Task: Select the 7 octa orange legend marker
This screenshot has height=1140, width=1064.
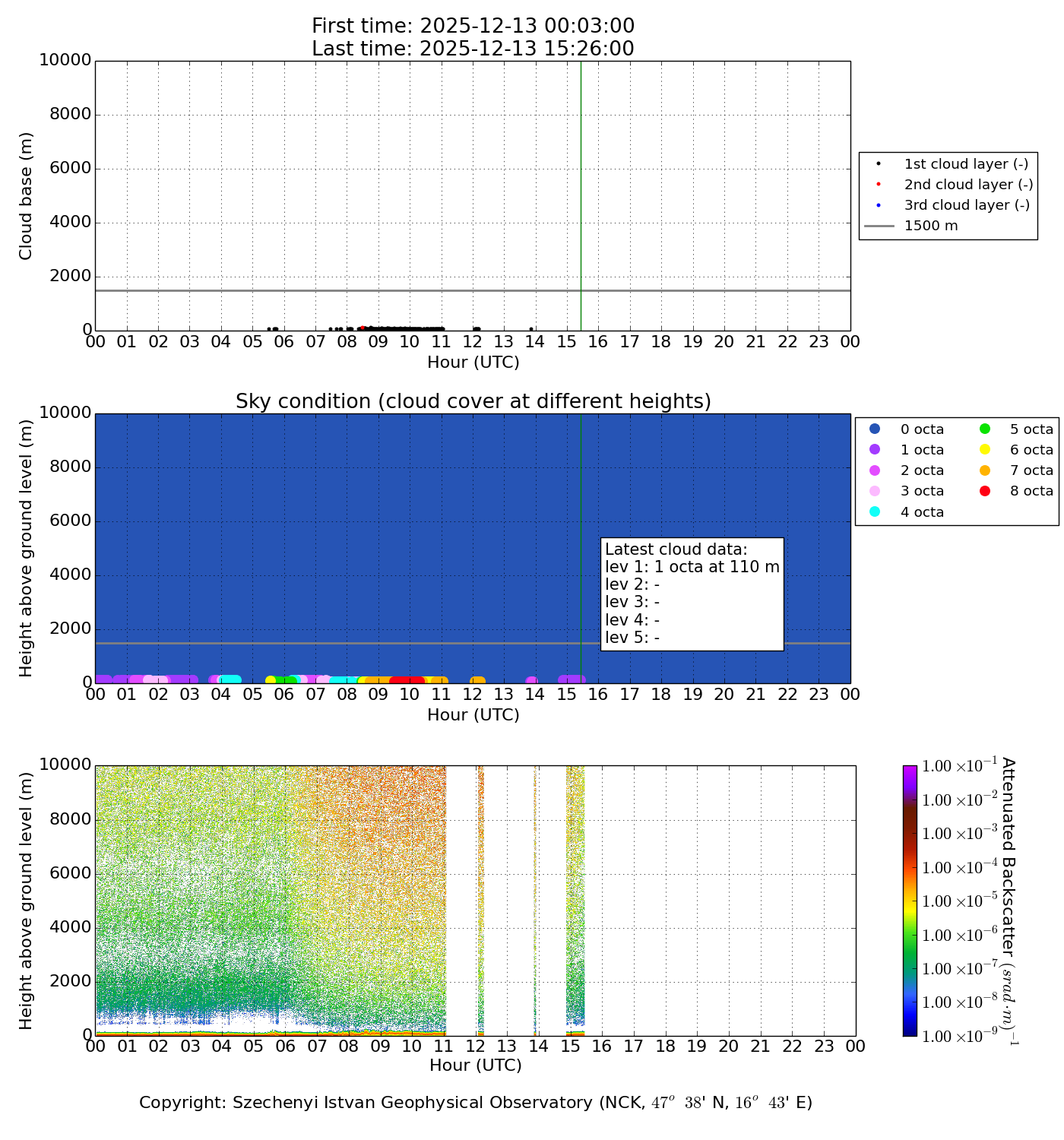Action: tap(985, 470)
